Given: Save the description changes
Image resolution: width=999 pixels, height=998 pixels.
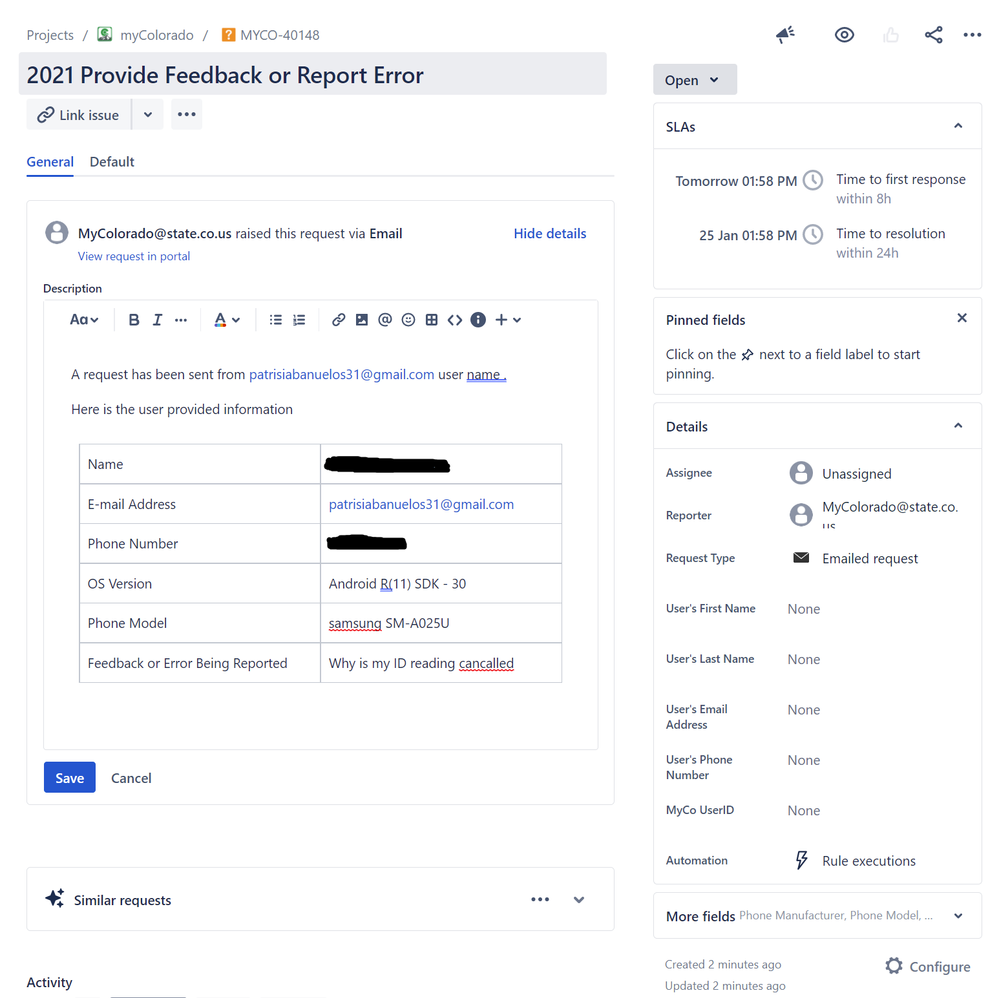Looking at the screenshot, I should click(x=69, y=777).
